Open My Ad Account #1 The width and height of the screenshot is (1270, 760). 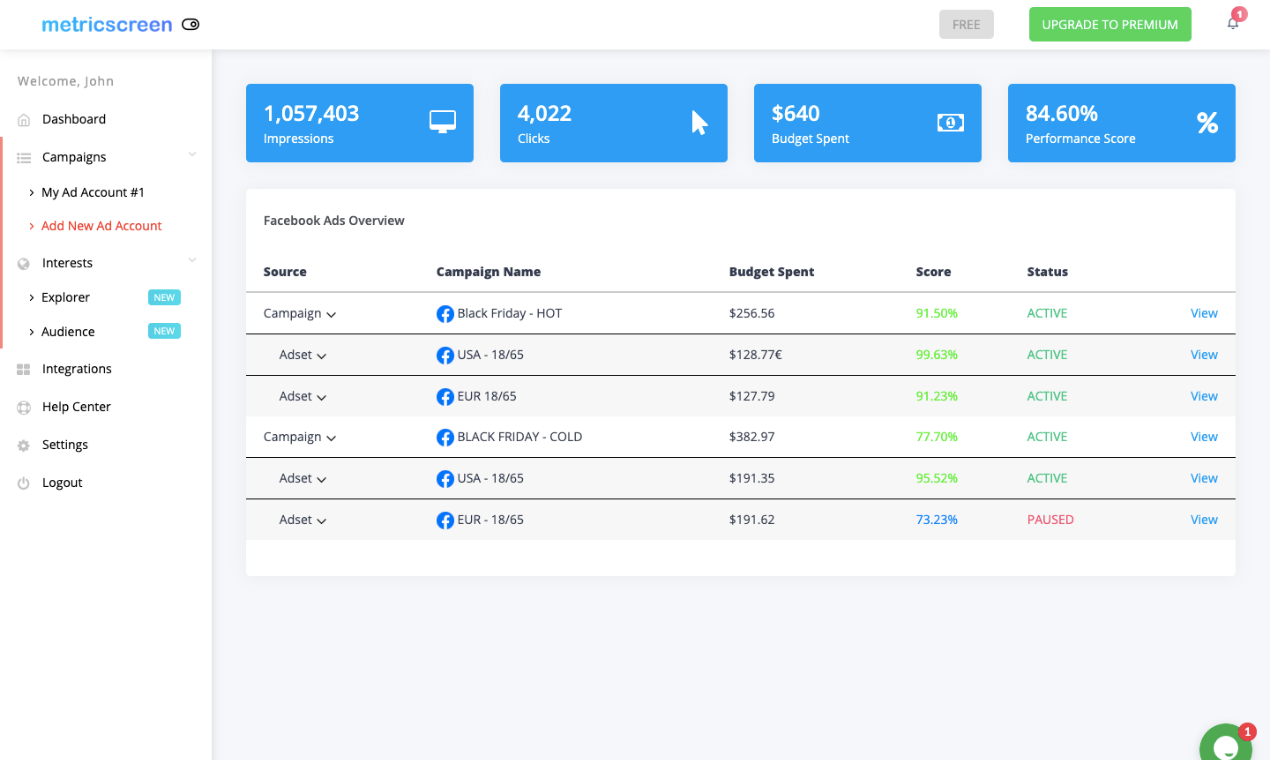click(93, 192)
